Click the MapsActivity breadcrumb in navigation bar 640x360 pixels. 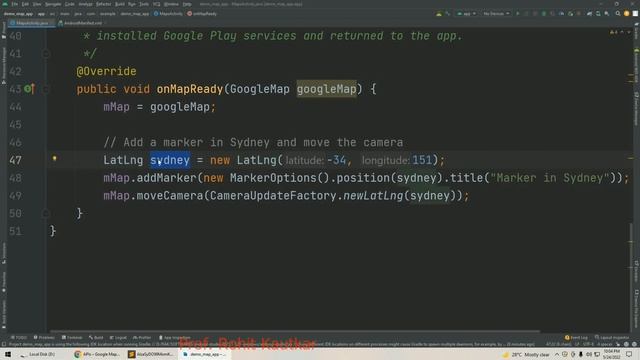168,14
